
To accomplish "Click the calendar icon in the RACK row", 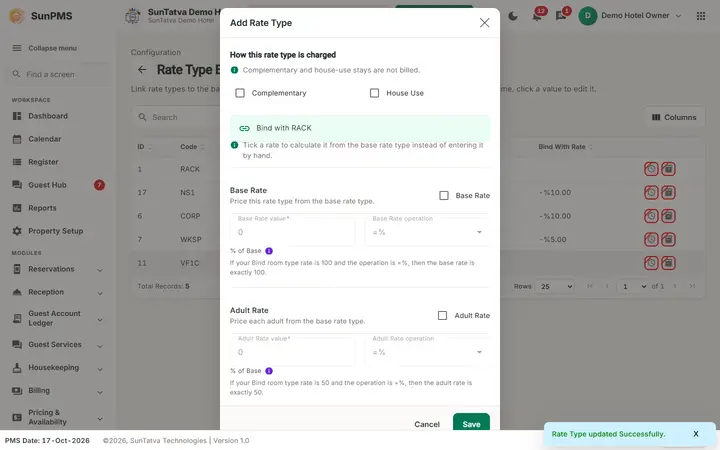I will (x=668, y=169).
